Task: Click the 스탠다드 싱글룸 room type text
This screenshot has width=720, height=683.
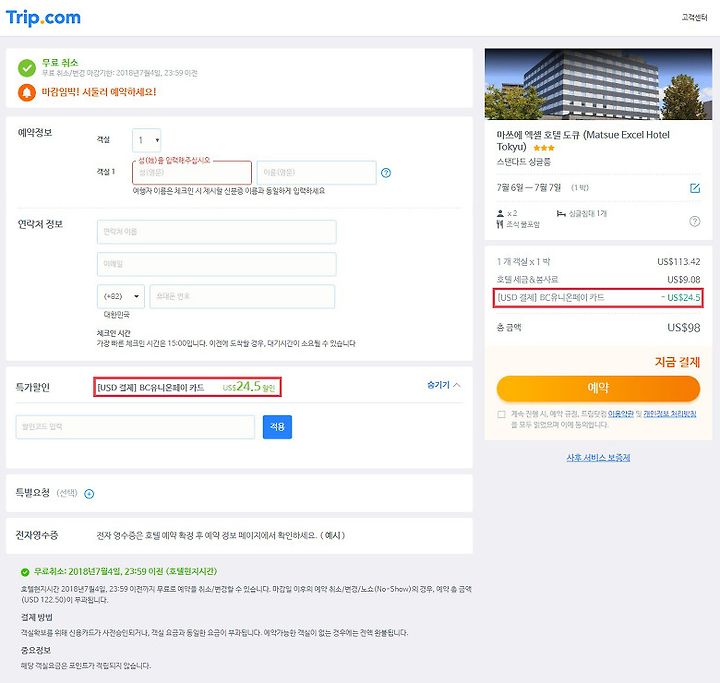Action: tap(523, 162)
